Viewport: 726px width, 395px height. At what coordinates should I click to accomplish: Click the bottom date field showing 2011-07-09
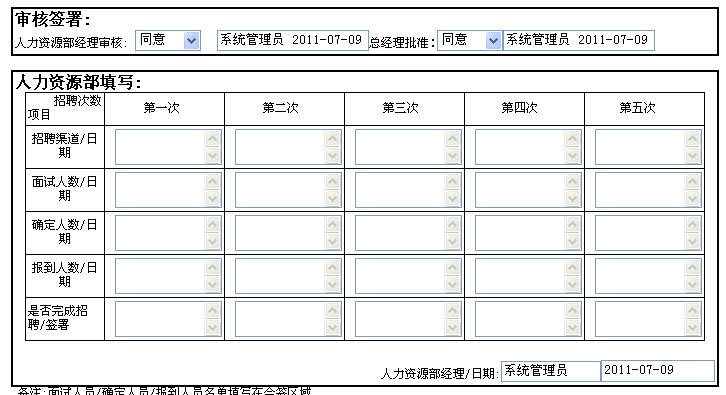(657, 371)
